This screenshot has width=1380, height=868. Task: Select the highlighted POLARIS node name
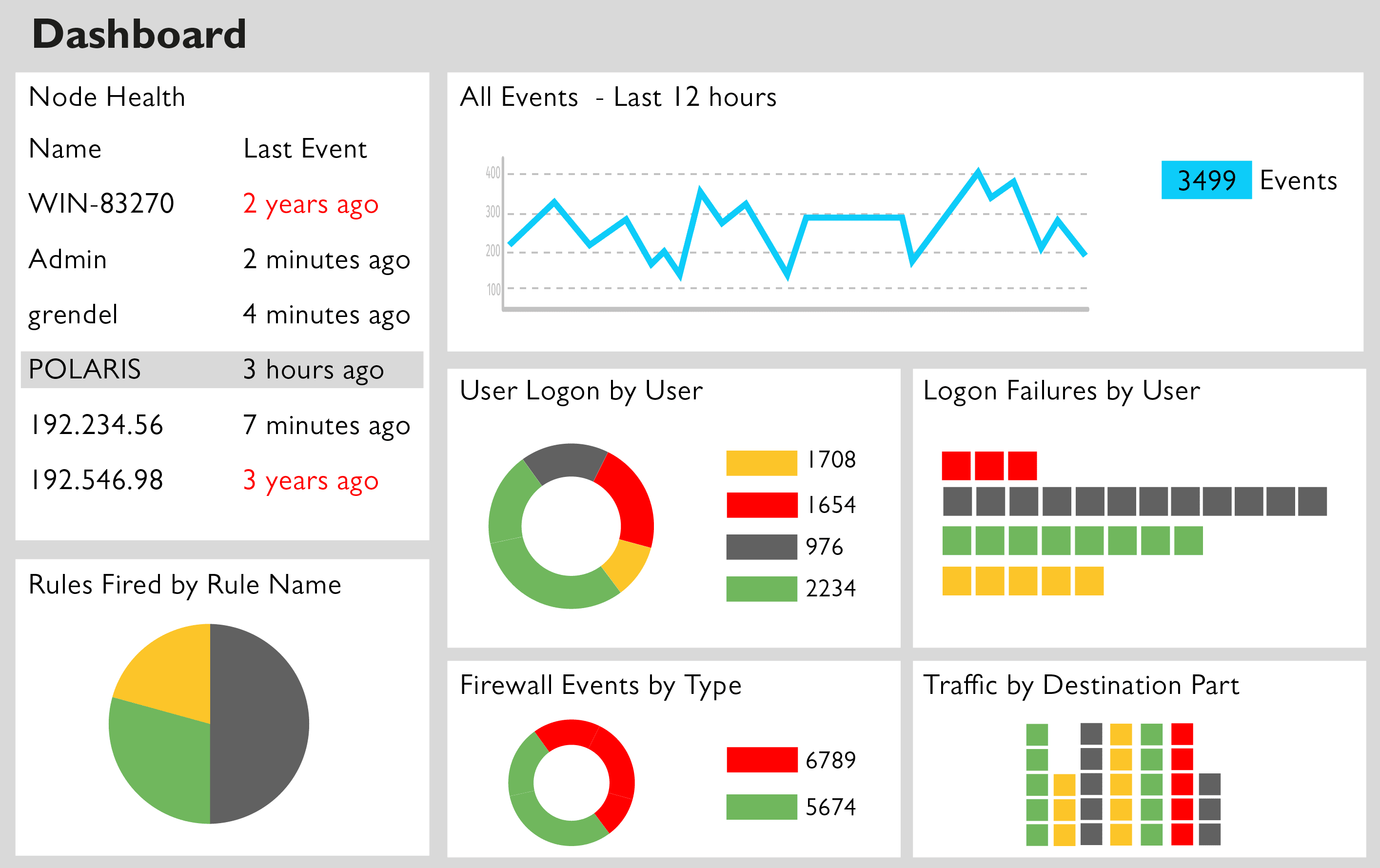click(85, 370)
